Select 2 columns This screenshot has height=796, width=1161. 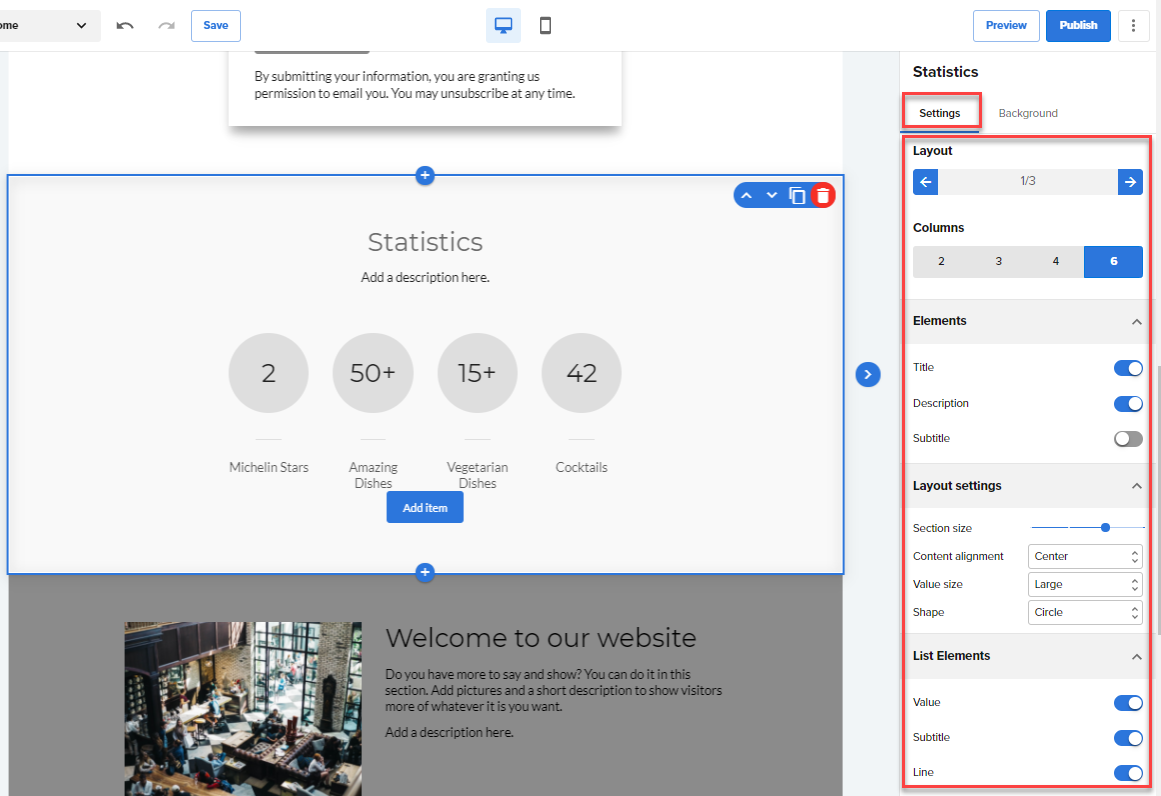tap(941, 261)
